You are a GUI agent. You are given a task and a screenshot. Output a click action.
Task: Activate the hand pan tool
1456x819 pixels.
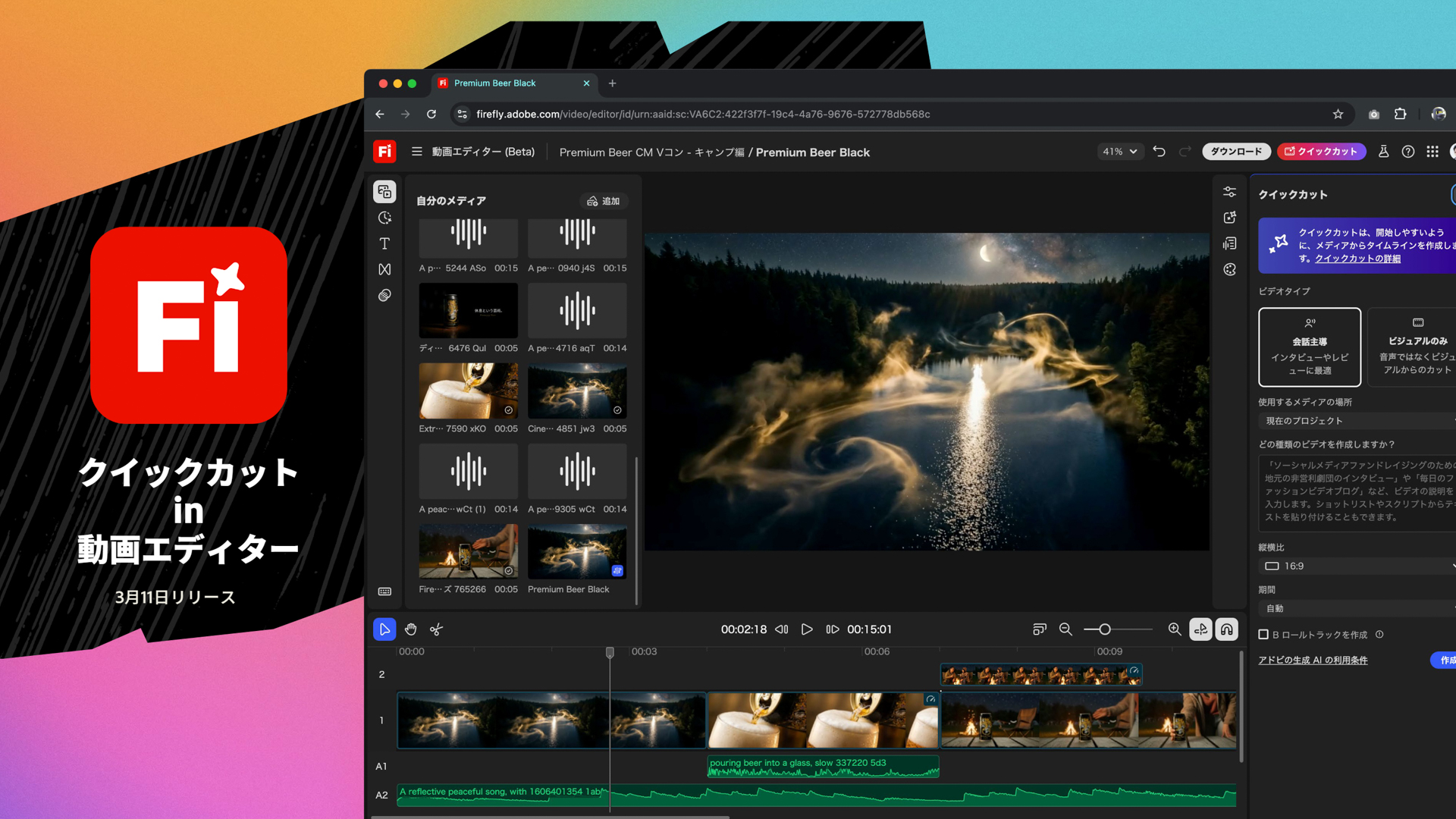(x=410, y=629)
